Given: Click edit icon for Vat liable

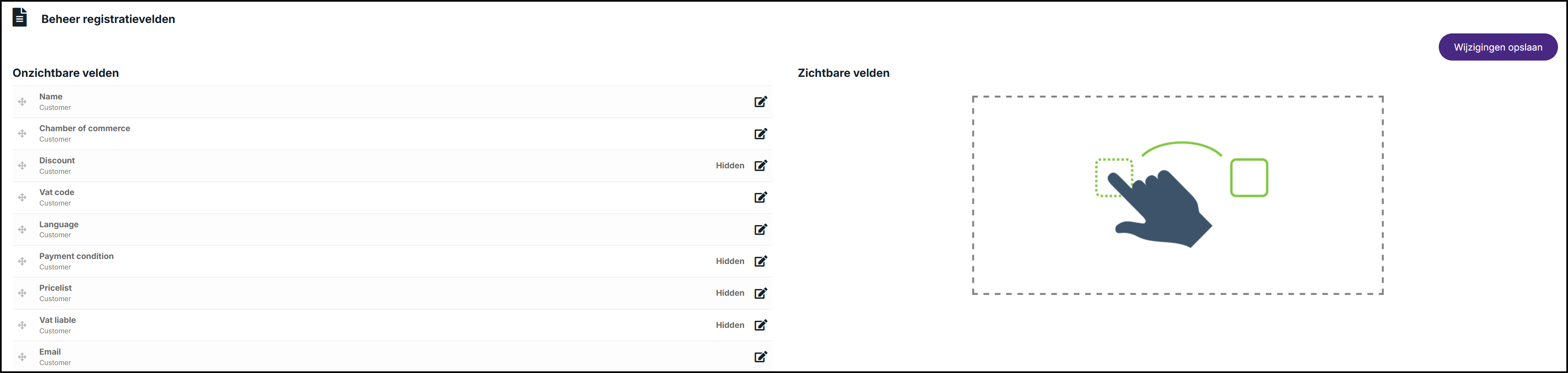Looking at the screenshot, I should [x=760, y=325].
